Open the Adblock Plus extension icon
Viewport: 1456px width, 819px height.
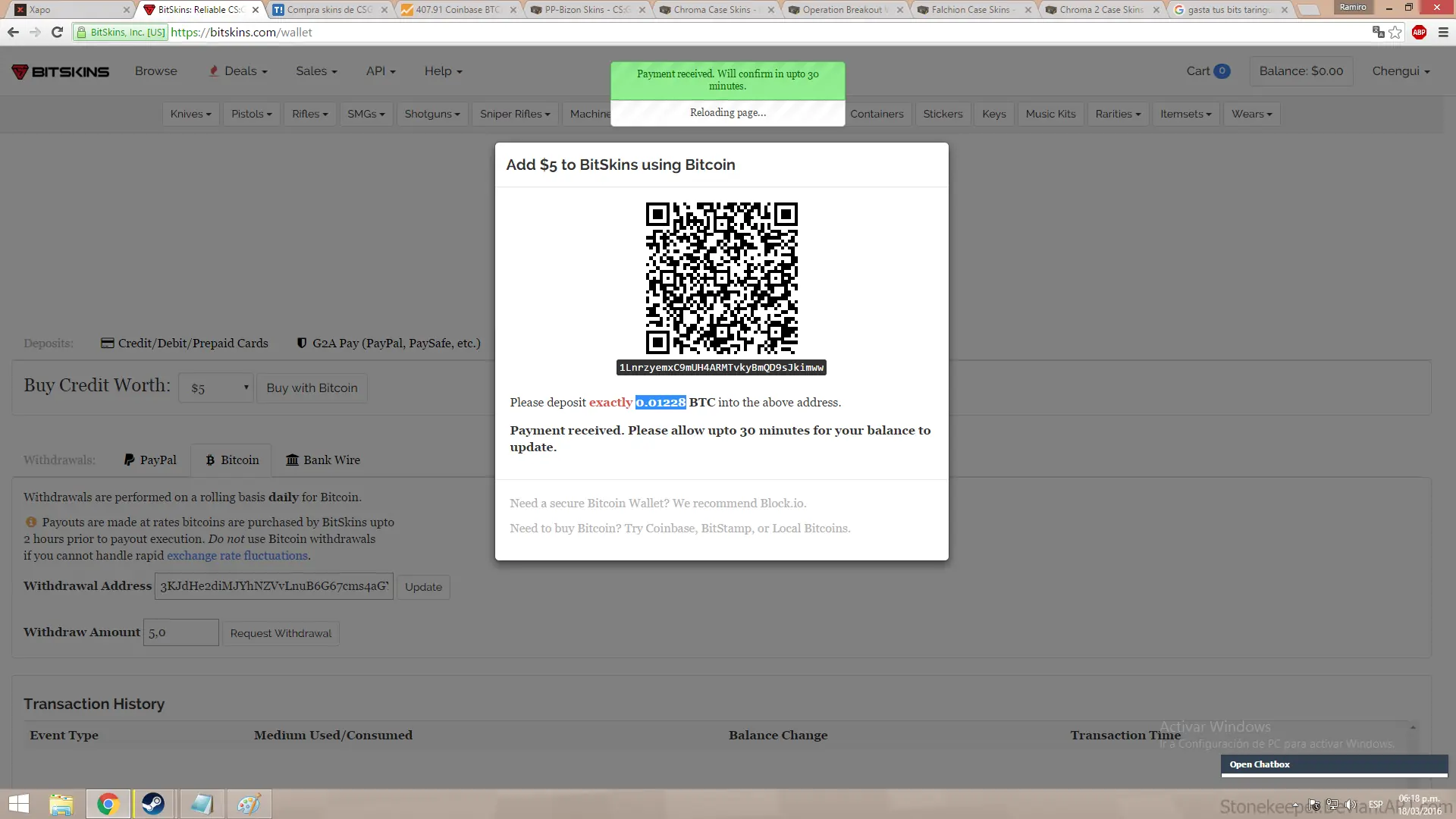pyautogui.click(x=1420, y=33)
